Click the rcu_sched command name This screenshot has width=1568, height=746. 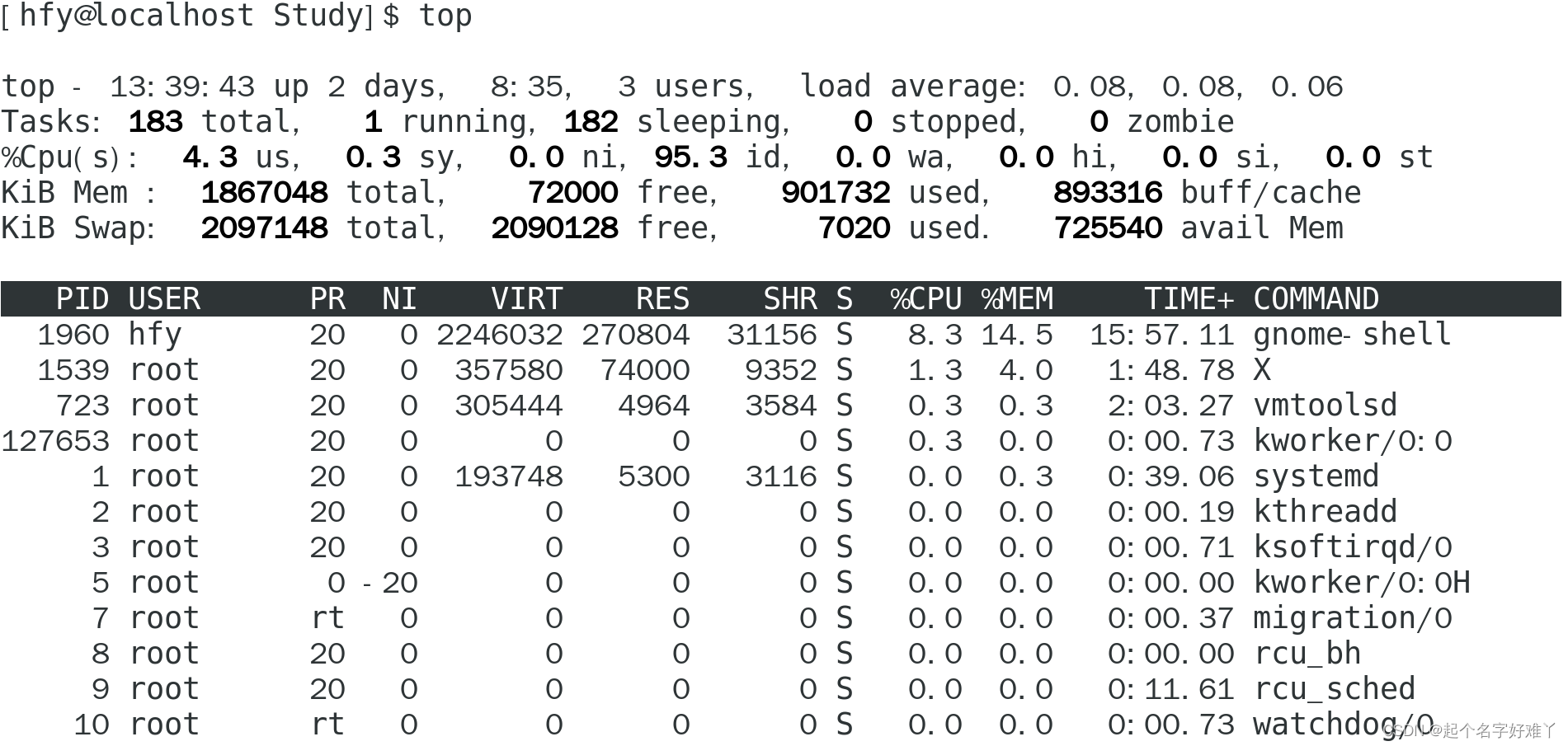click(1334, 689)
